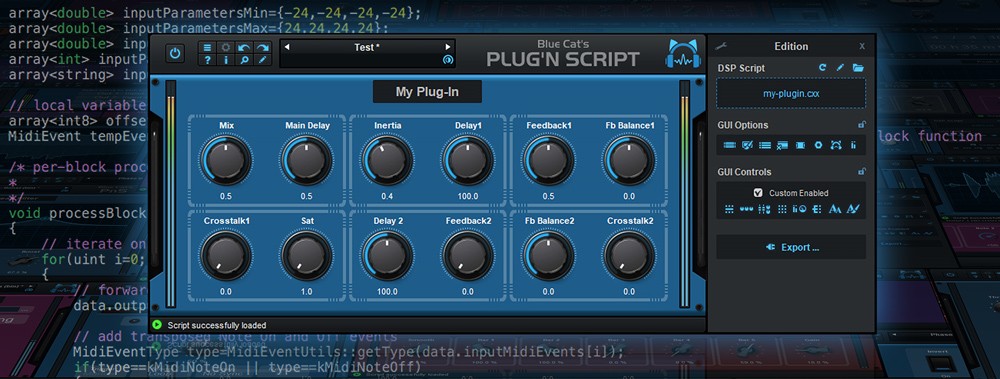Select the previous preset with the left arrow
Image resolution: width=1000 pixels, height=379 pixels.
pyautogui.click(x=287, y=47)
